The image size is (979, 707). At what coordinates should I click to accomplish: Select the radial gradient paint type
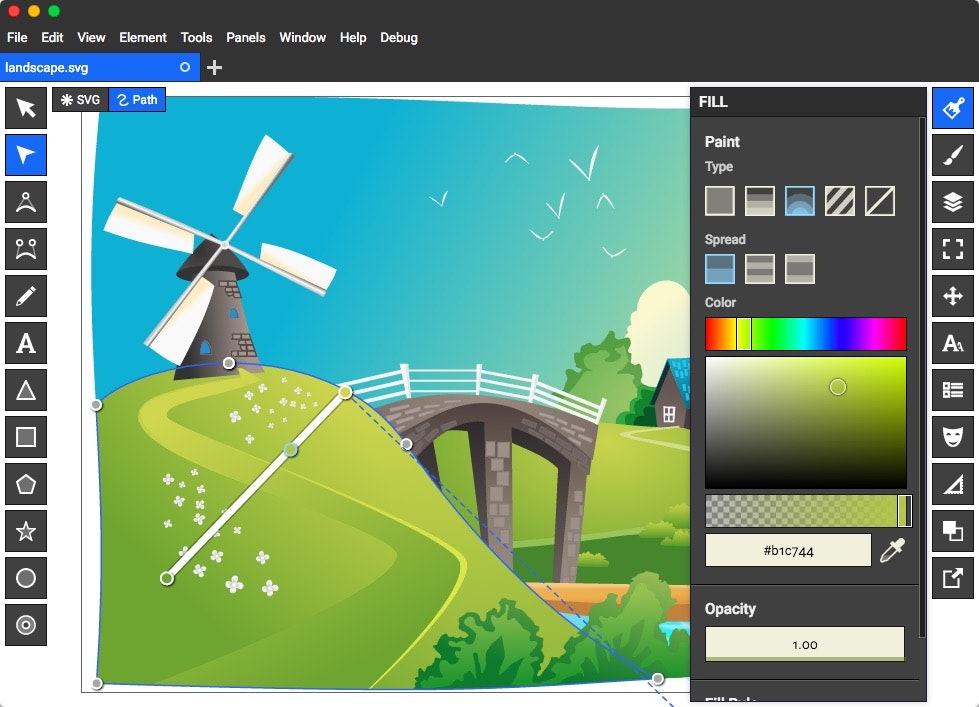798,200
